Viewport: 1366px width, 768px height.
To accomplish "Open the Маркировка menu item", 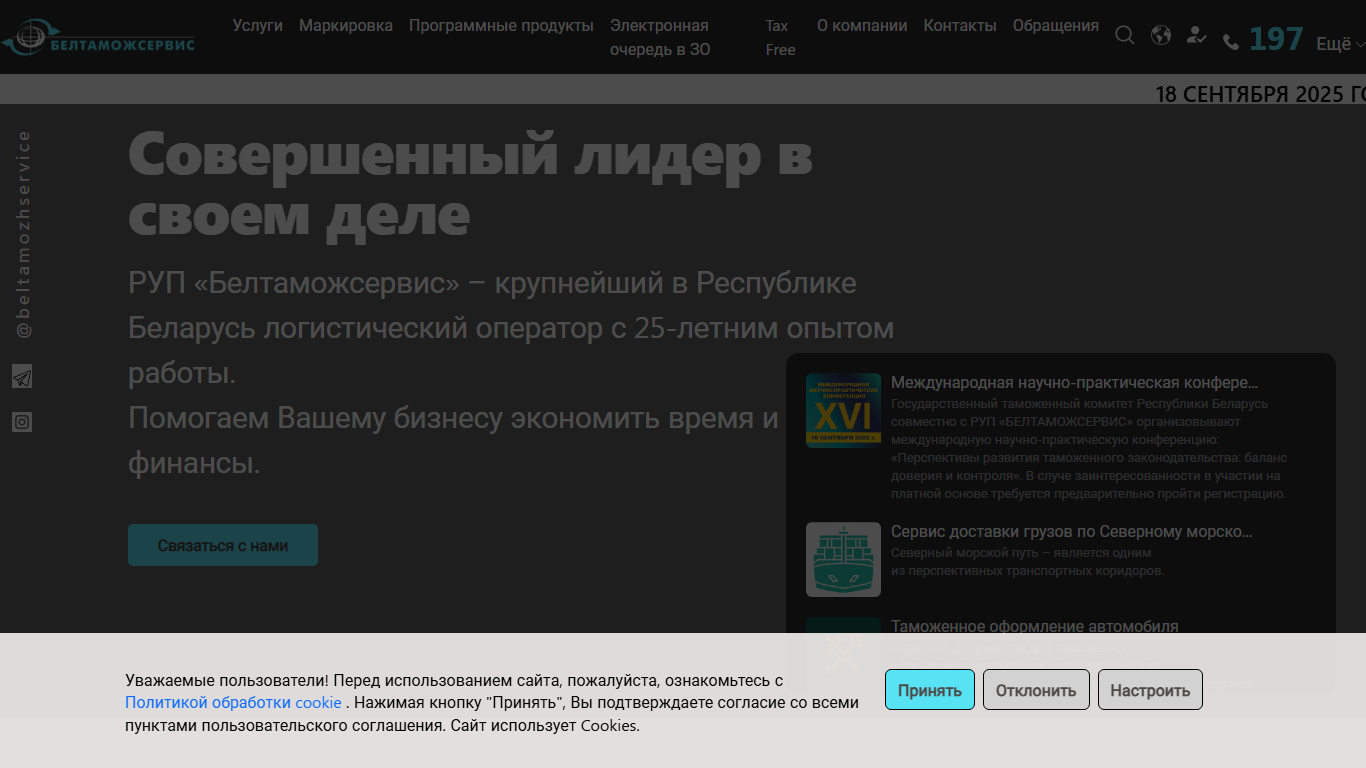I will click(x=346, y=26).
